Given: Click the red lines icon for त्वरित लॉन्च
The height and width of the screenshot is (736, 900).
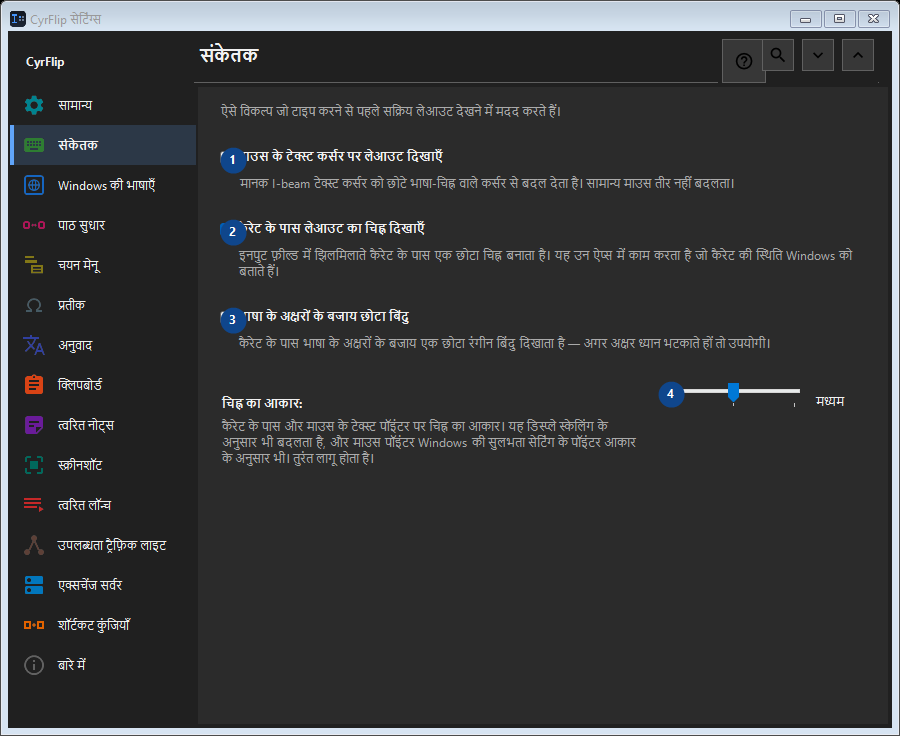Looking at the screenshot, I should [x=34, y=505].
